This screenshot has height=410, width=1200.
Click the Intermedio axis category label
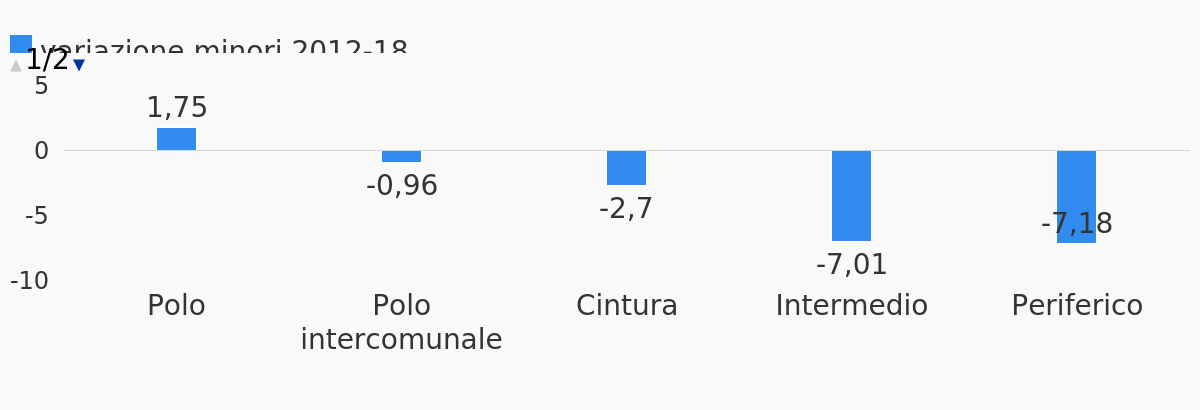[x=852, y=306]
